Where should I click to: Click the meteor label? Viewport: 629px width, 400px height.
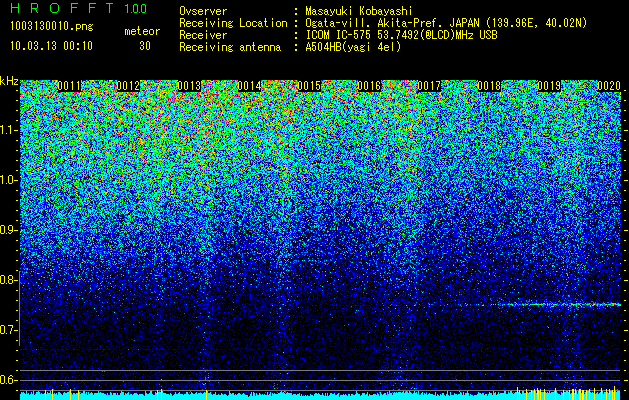pos(142,31)
